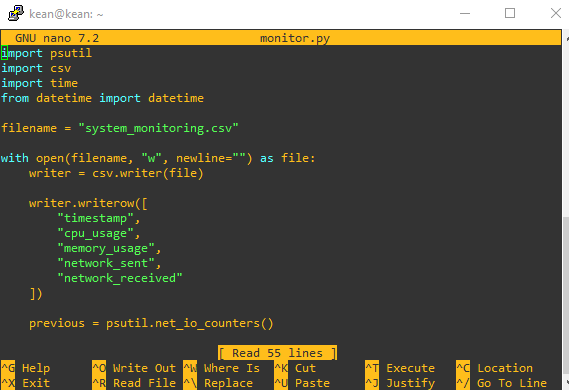This screenshot has width=569, height=390.
Task: Click the ^O Write Out shortcut
Action: click(134, 368)
